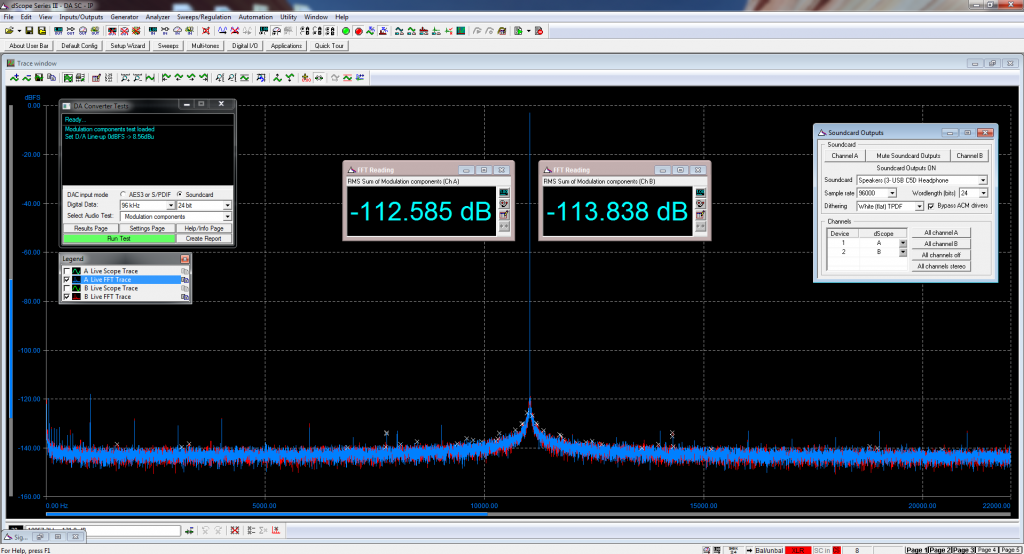Click the Quick Tour button

point(328,46)
